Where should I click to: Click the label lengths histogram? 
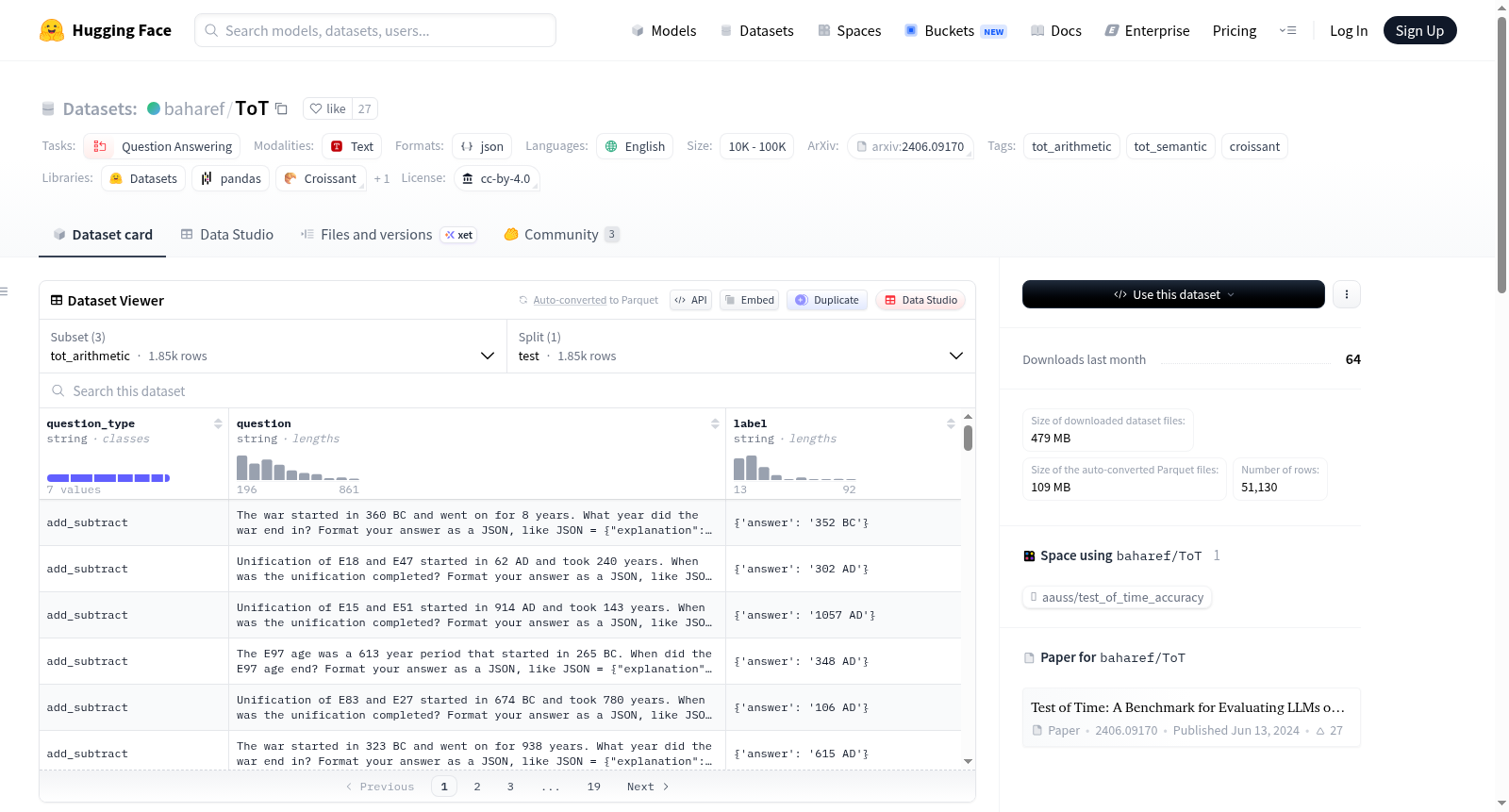tap(794, 468)
